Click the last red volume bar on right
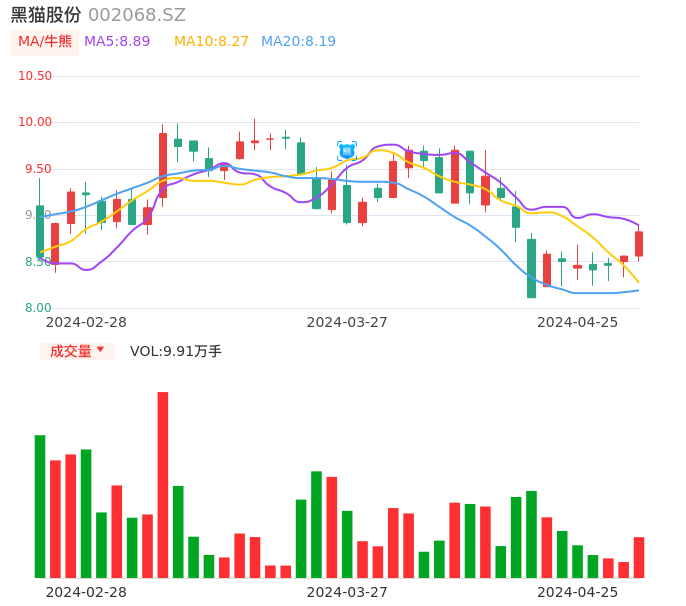686x606 pixels. [x=639, y=557]
